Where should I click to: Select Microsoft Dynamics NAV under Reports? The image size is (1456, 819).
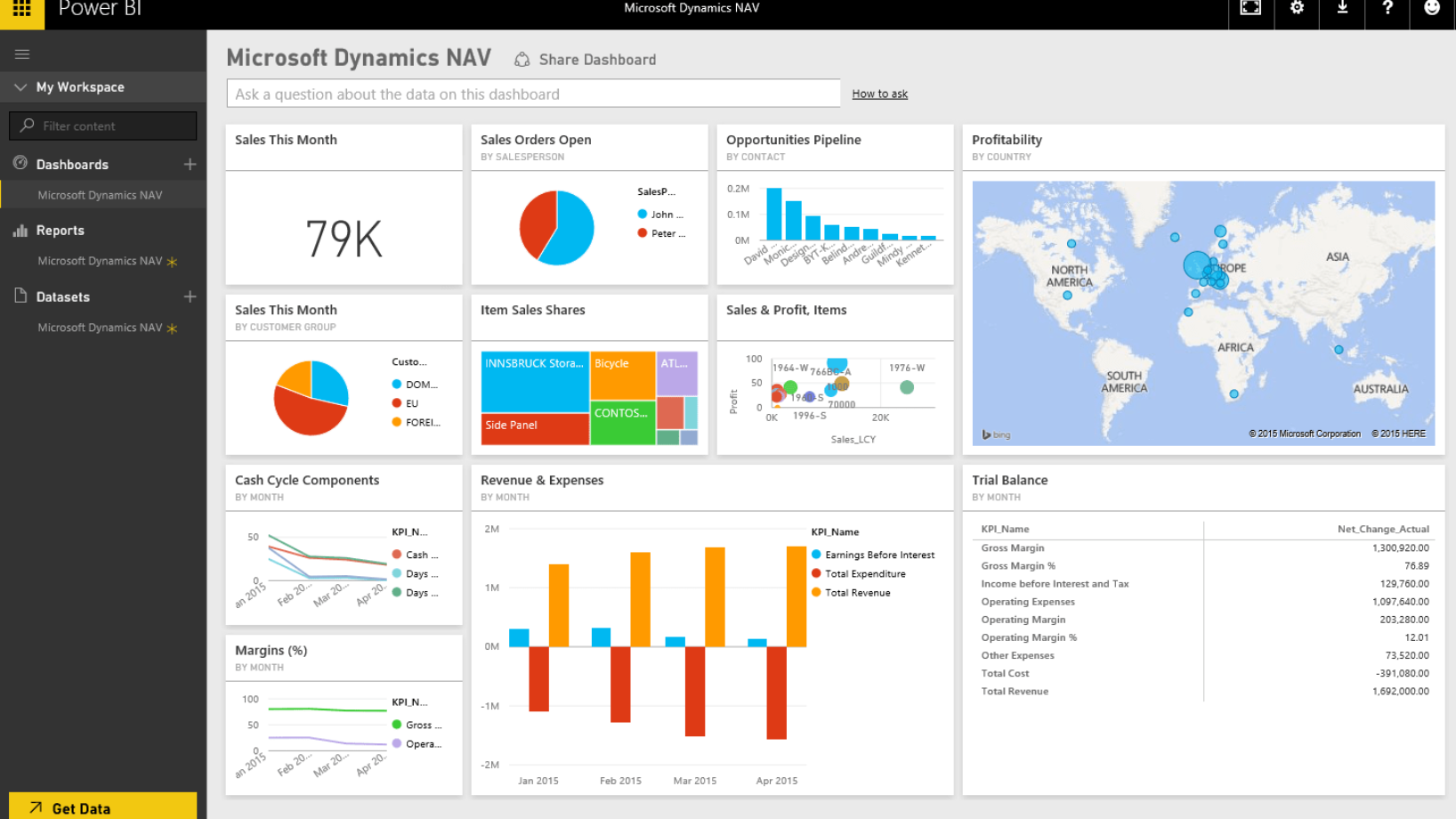tap(100, 261)
